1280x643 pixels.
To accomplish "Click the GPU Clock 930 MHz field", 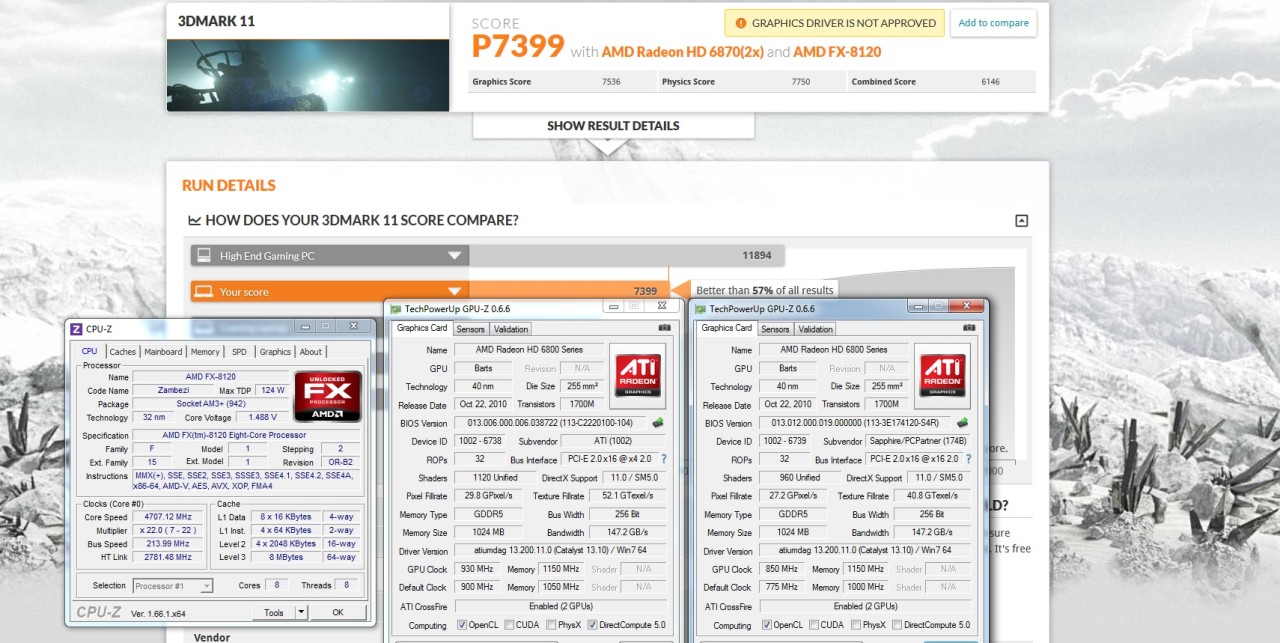I will coord(477,569).
